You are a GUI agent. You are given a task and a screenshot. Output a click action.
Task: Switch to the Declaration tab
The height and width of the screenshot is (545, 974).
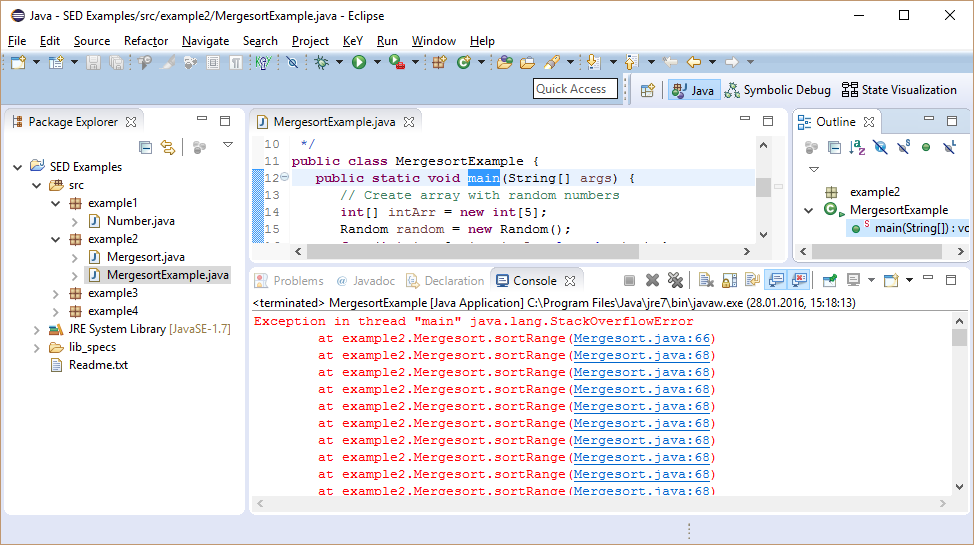(445, 281)
